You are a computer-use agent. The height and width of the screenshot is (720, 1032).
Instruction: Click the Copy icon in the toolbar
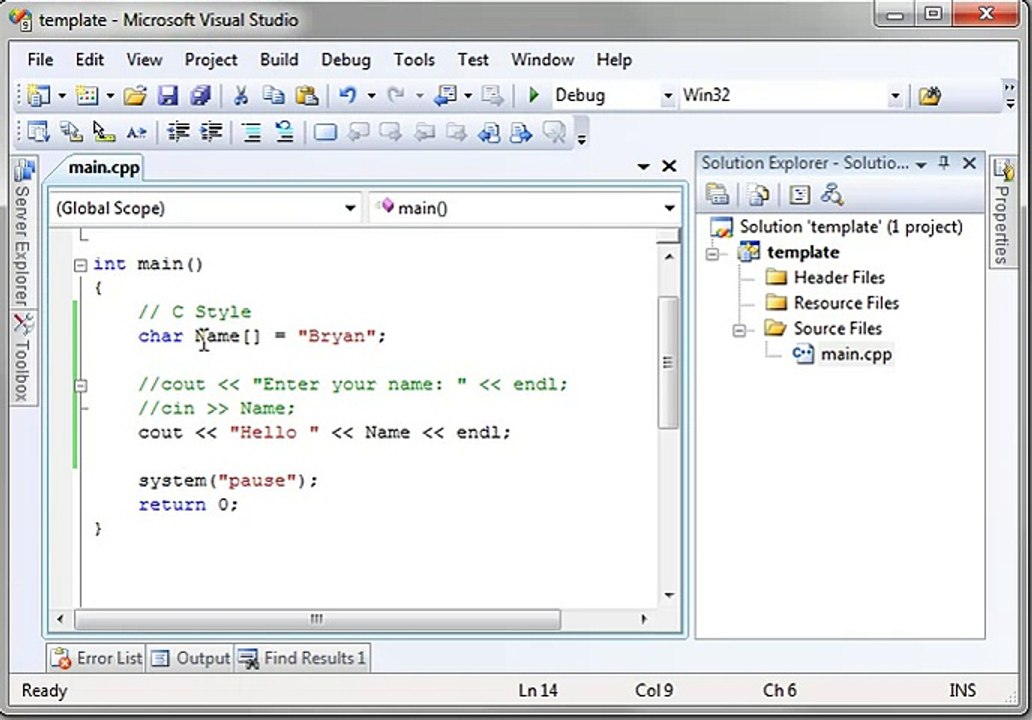(x=273, y=96)
